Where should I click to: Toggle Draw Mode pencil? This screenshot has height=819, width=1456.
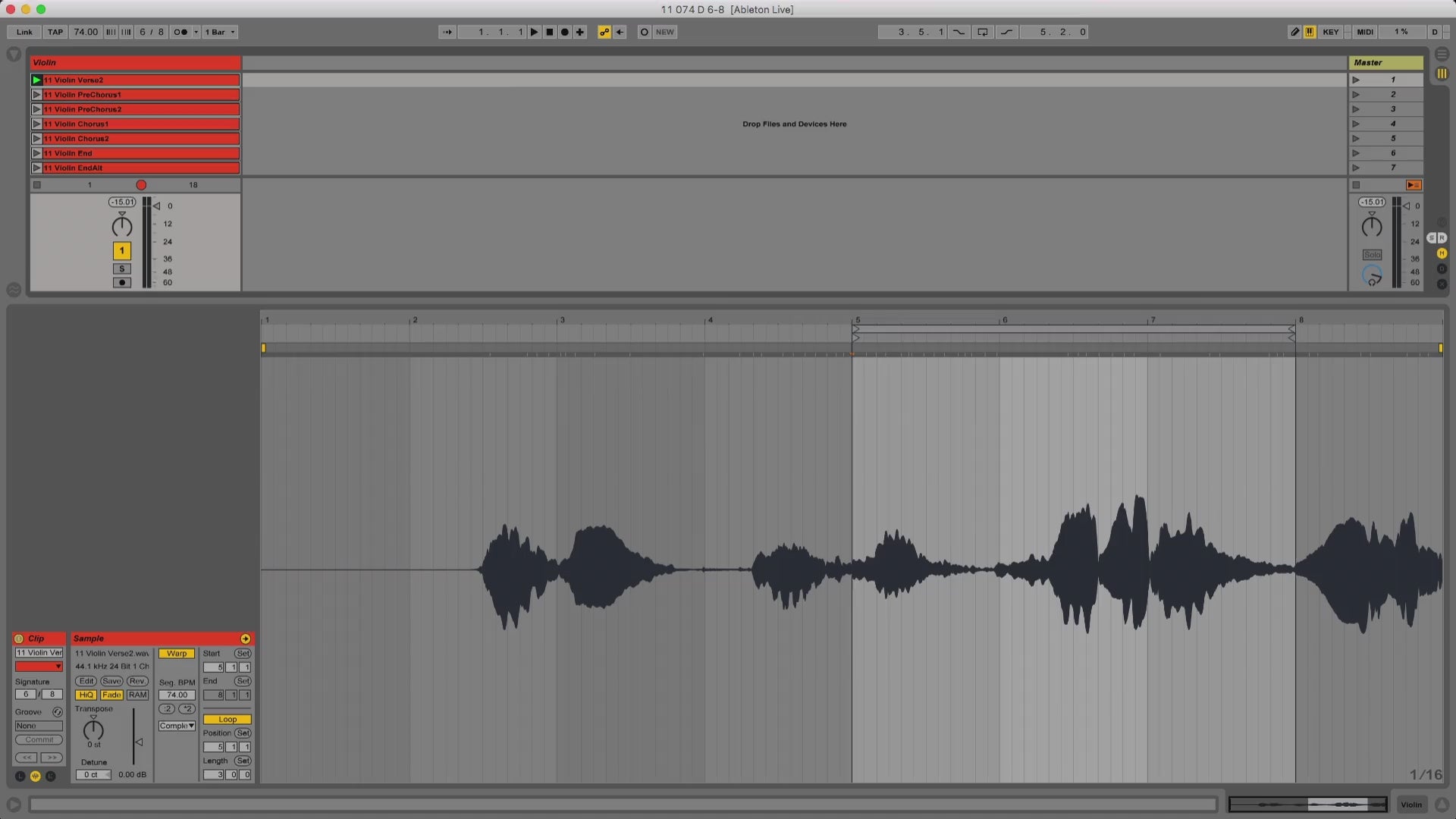click(1294, 32)
